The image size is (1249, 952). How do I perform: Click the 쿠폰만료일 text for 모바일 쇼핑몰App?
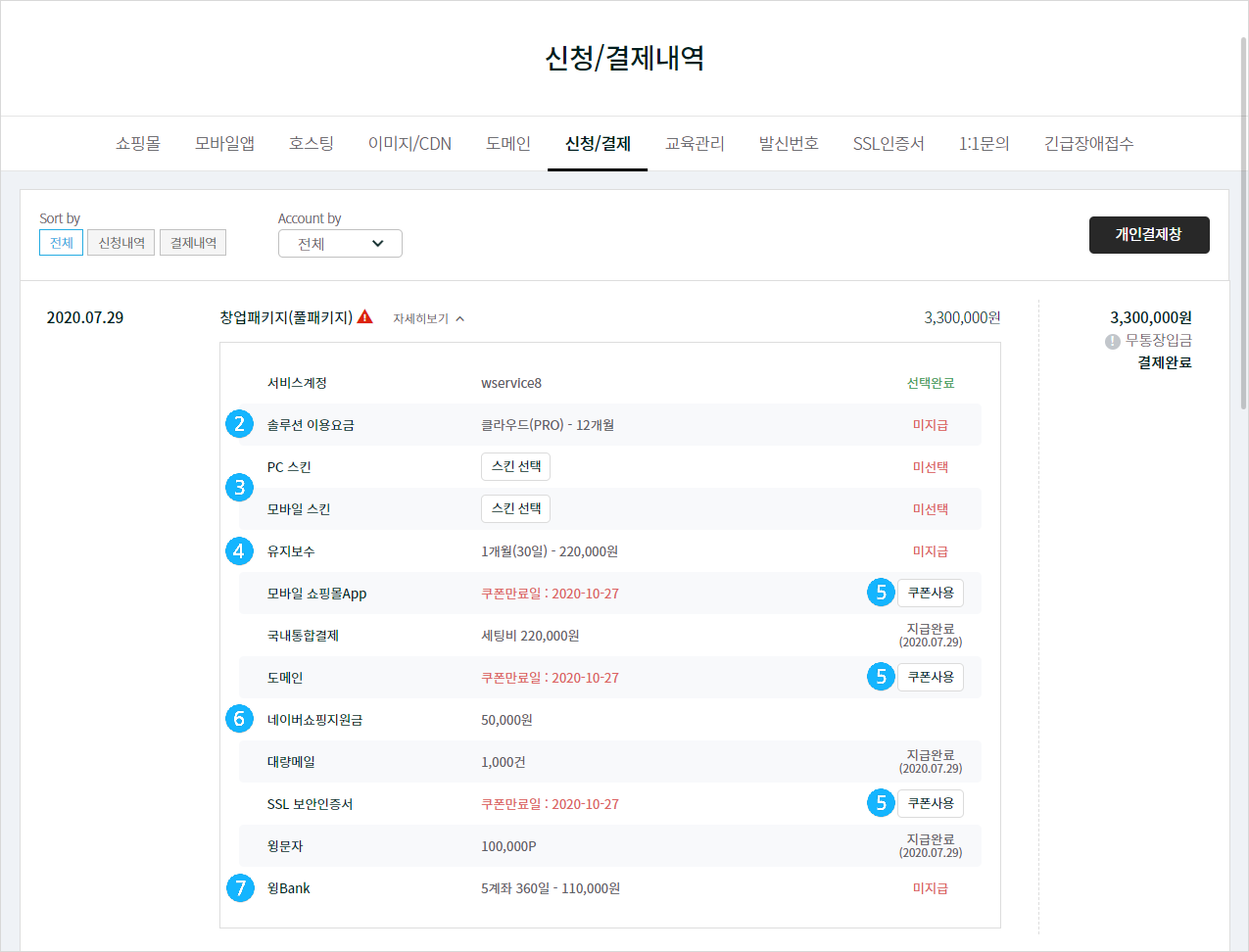(550, 594)
